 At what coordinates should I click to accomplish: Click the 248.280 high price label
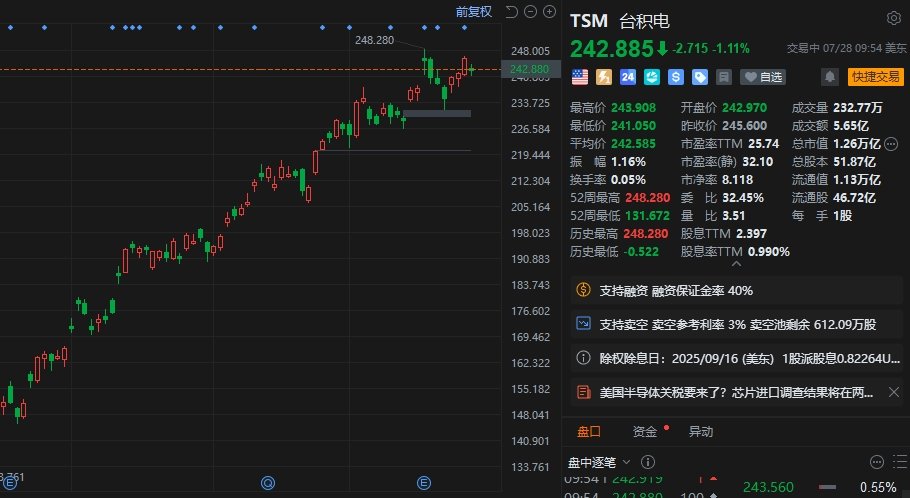[x=374, y=40]
